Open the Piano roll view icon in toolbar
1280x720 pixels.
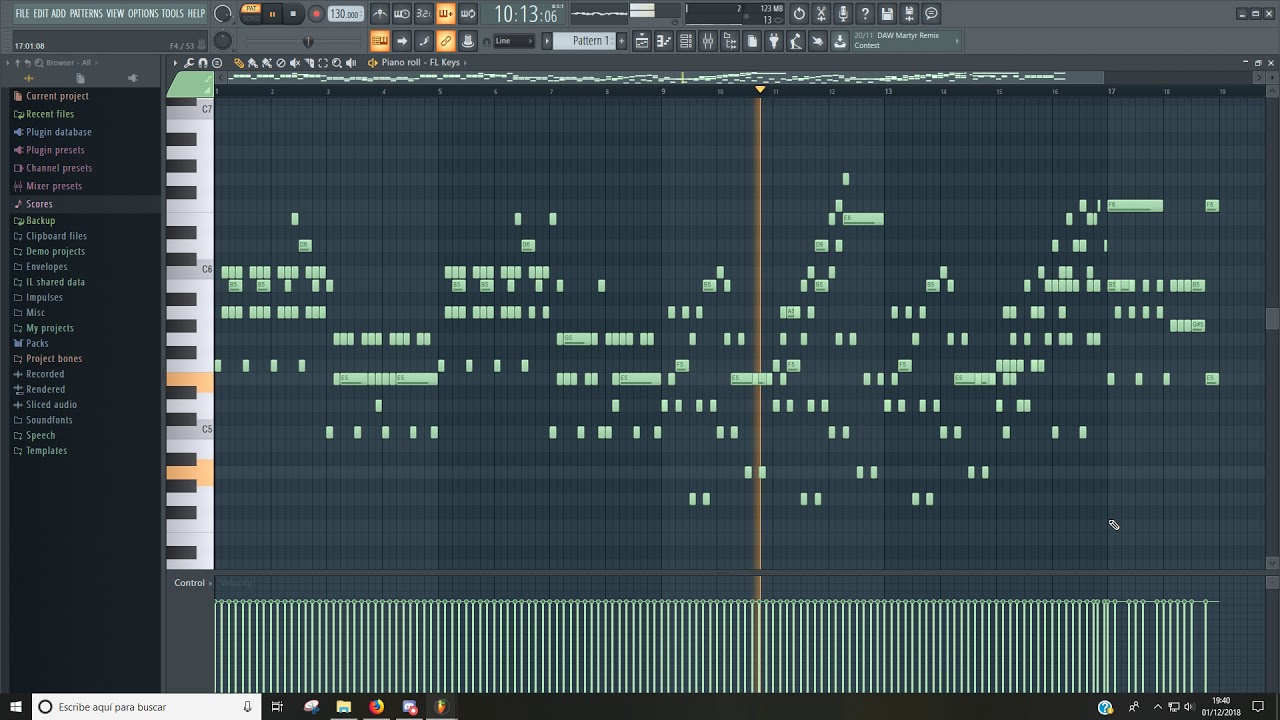664,41
